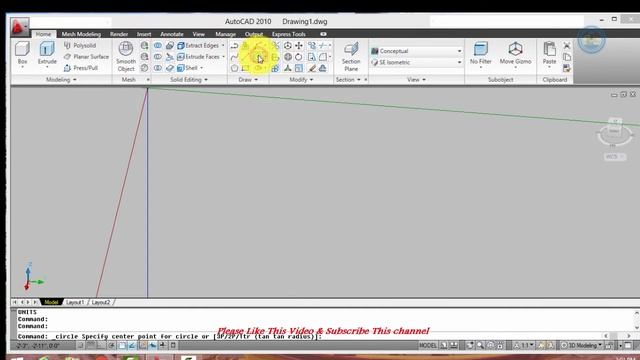This screenshot has width=640, height=360.
Task: Click the Subtract solids icon
Action: coord(158,57)
